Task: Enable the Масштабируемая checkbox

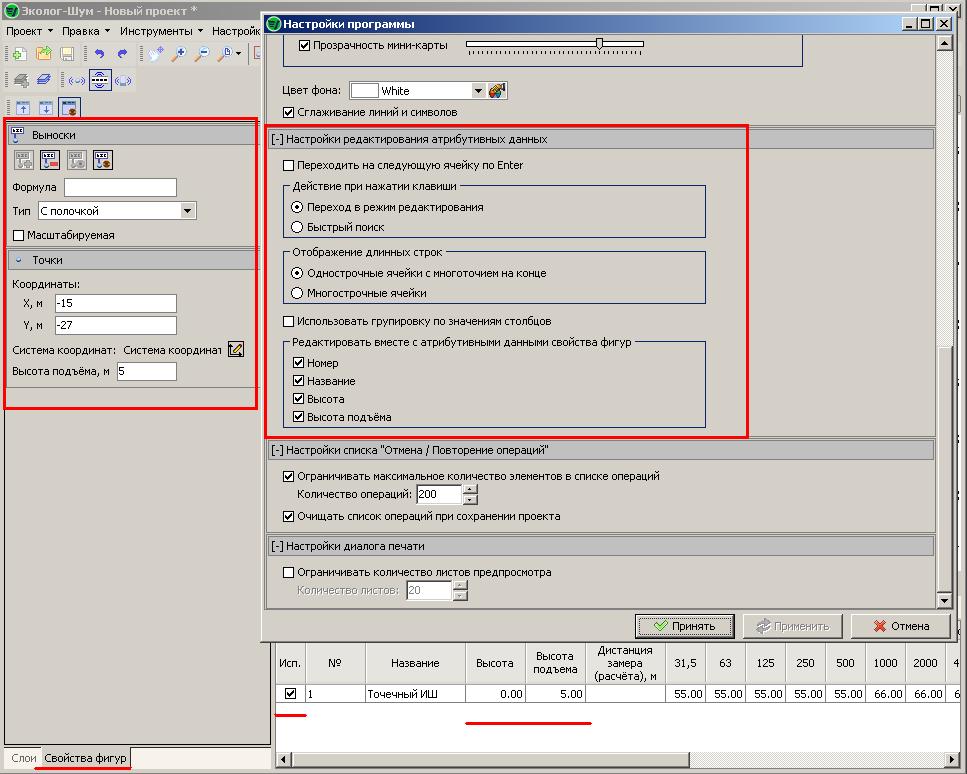Action: coord(19,235)
